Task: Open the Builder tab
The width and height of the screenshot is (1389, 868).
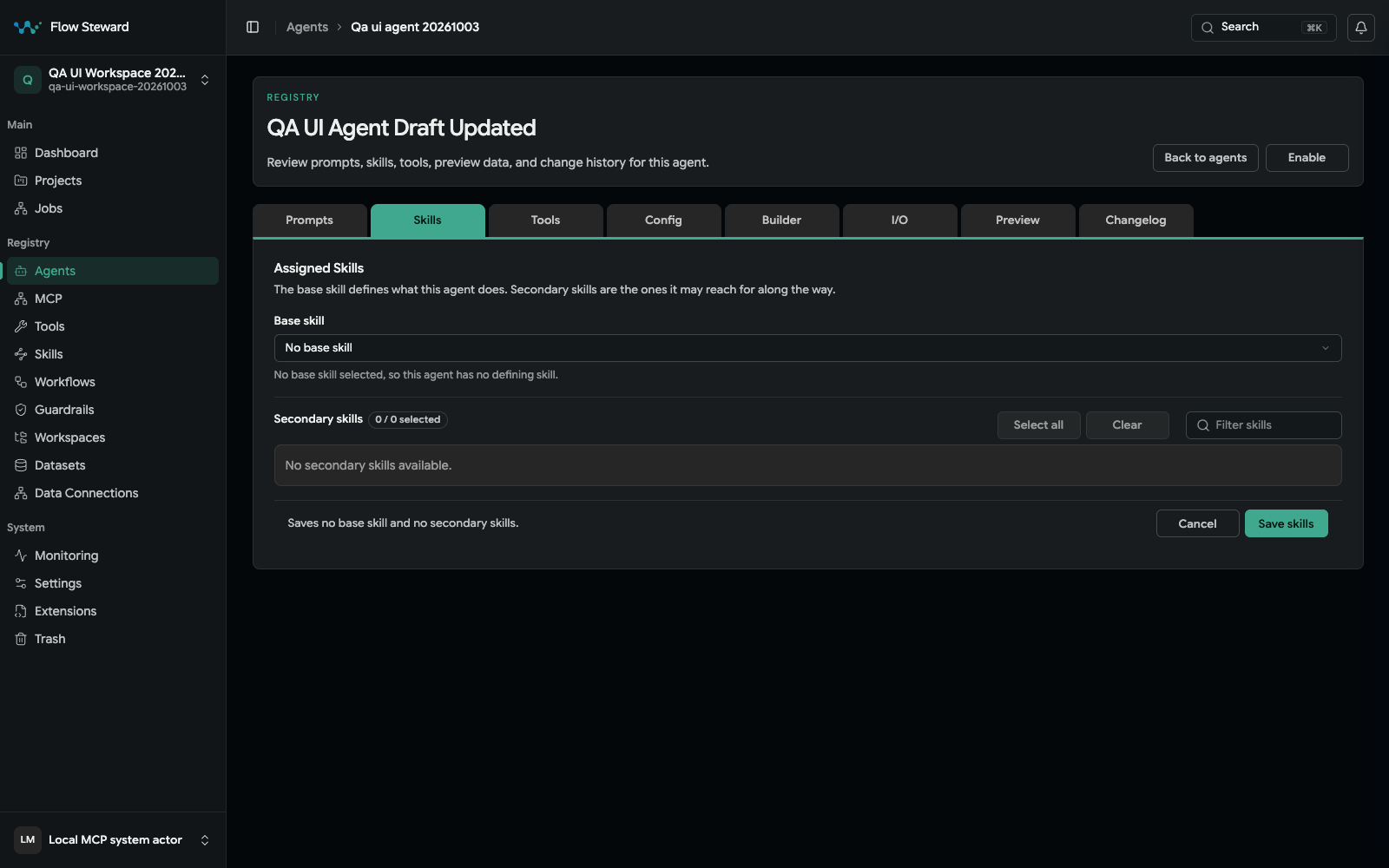Action: click(782, 220)
